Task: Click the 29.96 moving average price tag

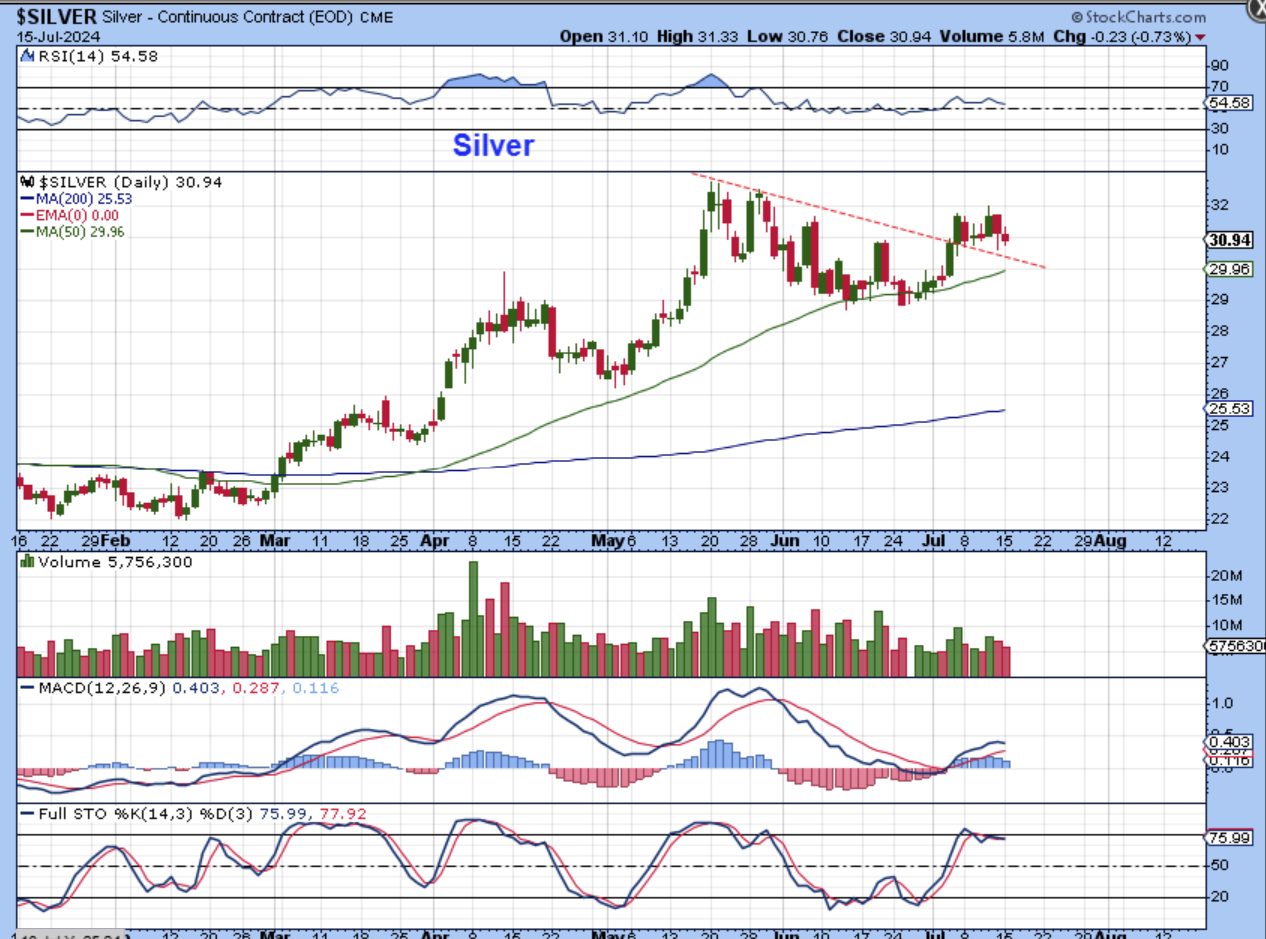Action: pyautogui.click(x=1231, y=269)
